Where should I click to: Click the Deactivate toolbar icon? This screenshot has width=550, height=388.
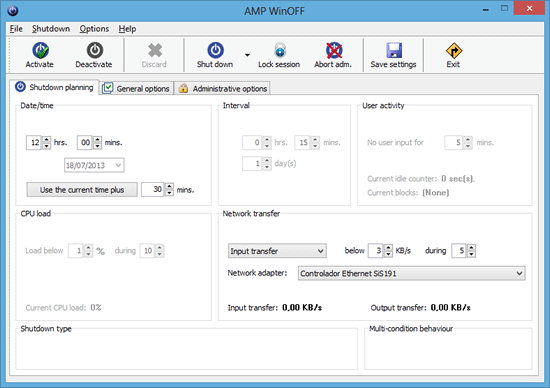95,51
